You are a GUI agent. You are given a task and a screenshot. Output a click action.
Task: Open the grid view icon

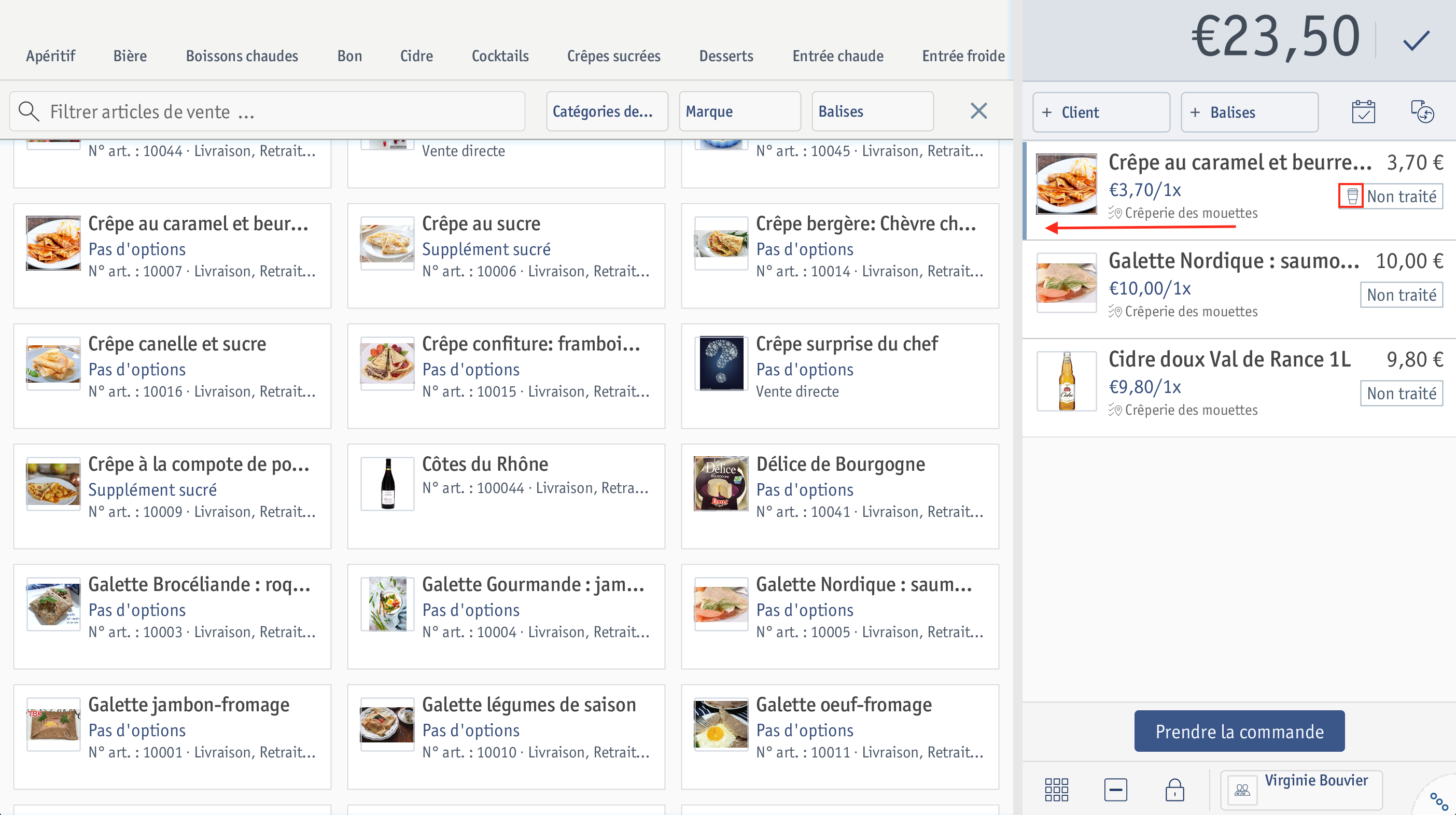(x=1056, y=789)
